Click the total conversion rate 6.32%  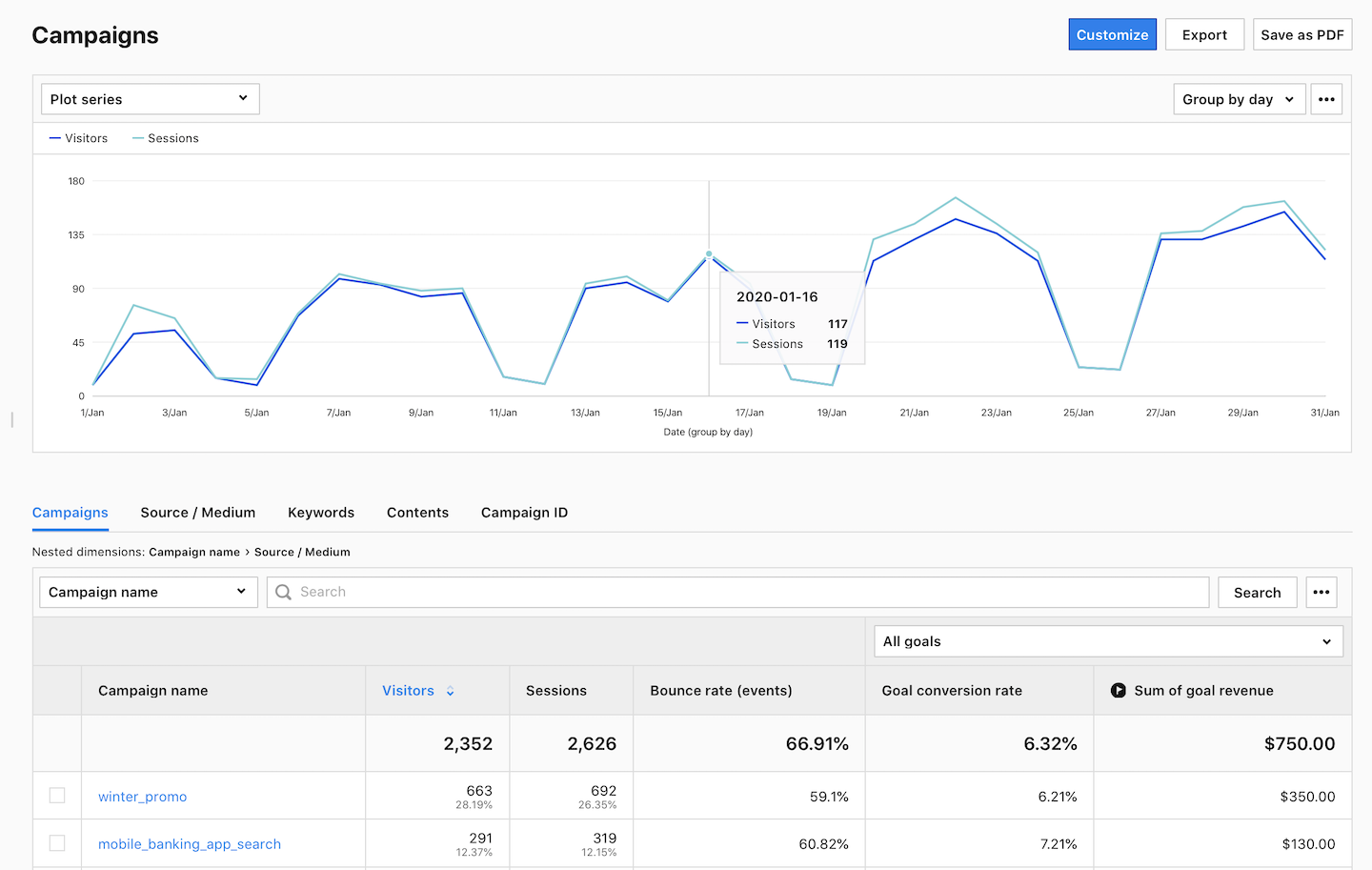click(x=1051, y=743)
